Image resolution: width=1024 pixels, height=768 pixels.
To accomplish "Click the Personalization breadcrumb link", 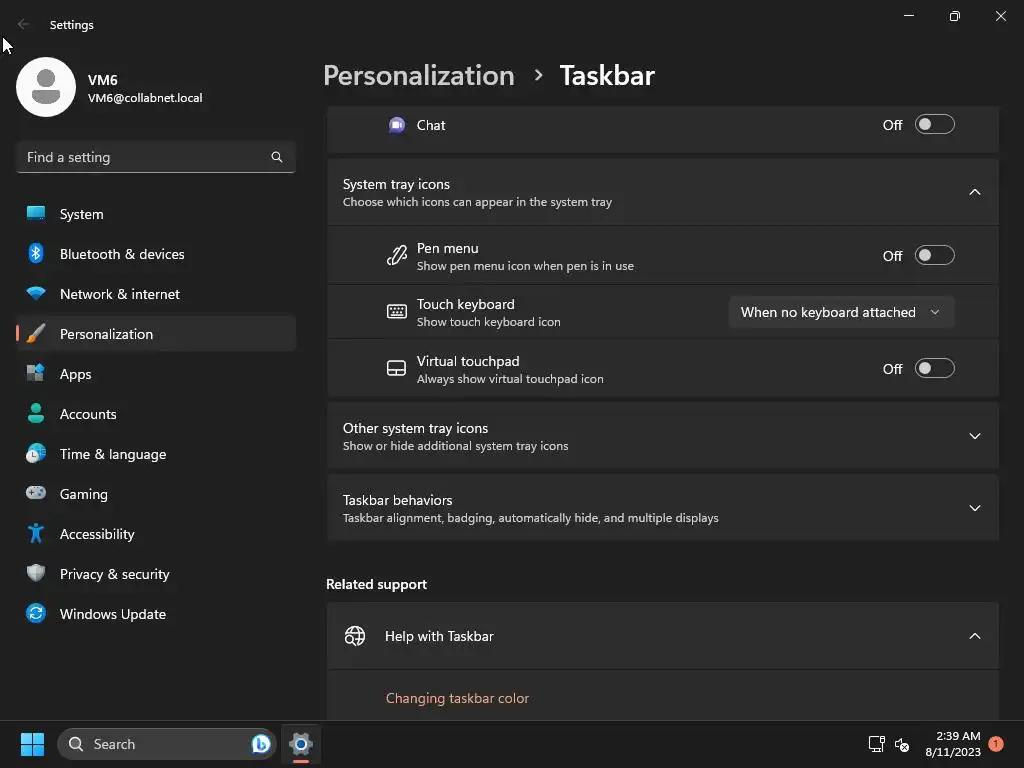I will click(x=419, y=76).
